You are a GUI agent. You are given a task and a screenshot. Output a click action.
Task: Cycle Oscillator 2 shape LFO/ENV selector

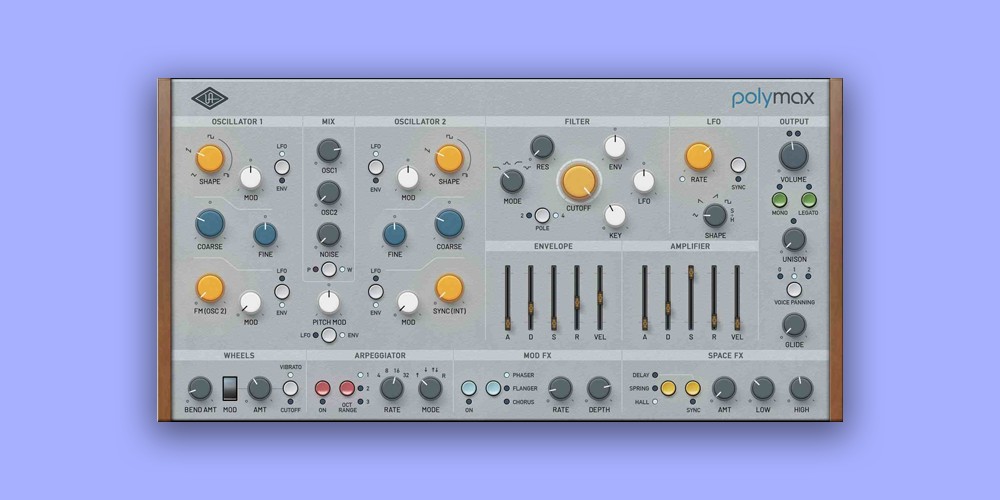(x=376, y=167)
